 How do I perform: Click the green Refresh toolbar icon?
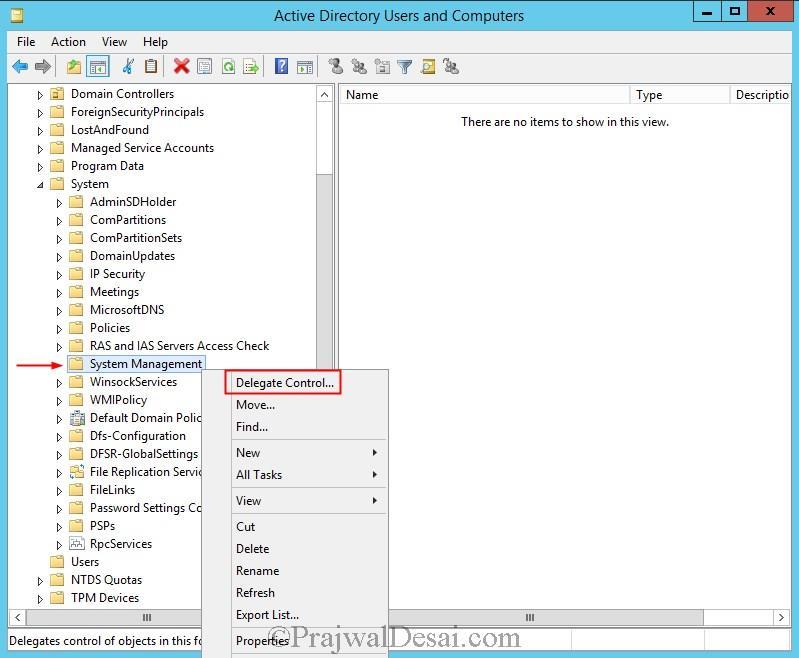228,66
